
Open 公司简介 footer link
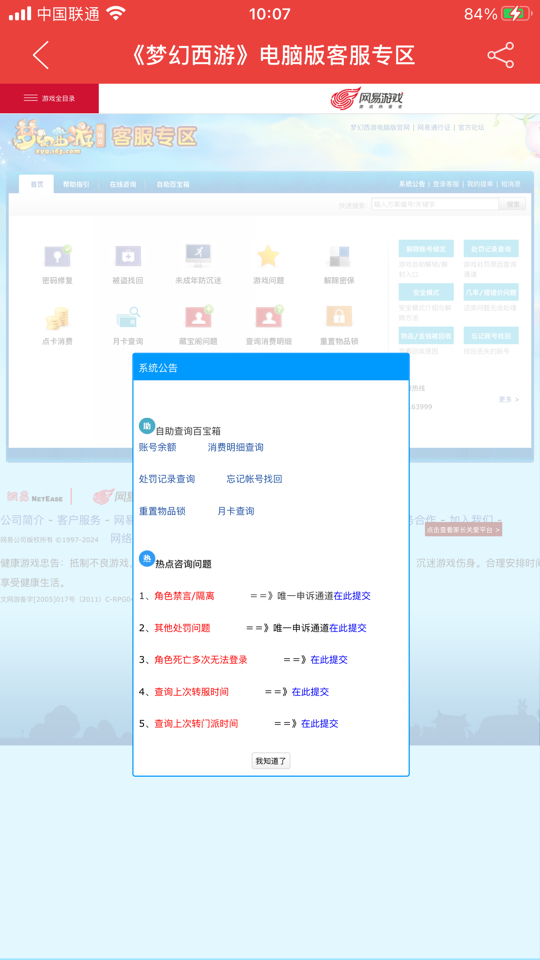pos(22,520)
